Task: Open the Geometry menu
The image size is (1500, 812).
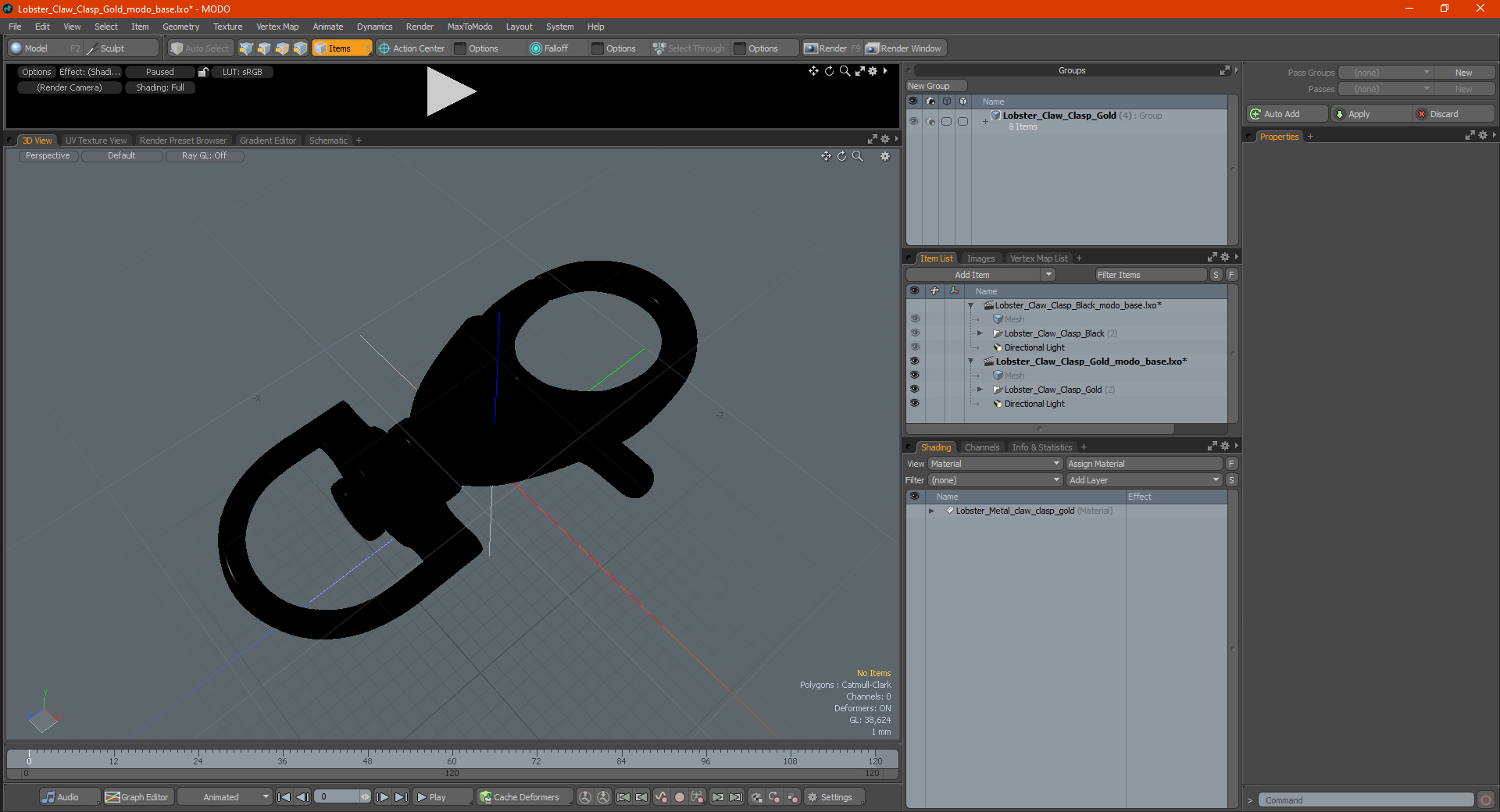Action: [x=180, y=27]
